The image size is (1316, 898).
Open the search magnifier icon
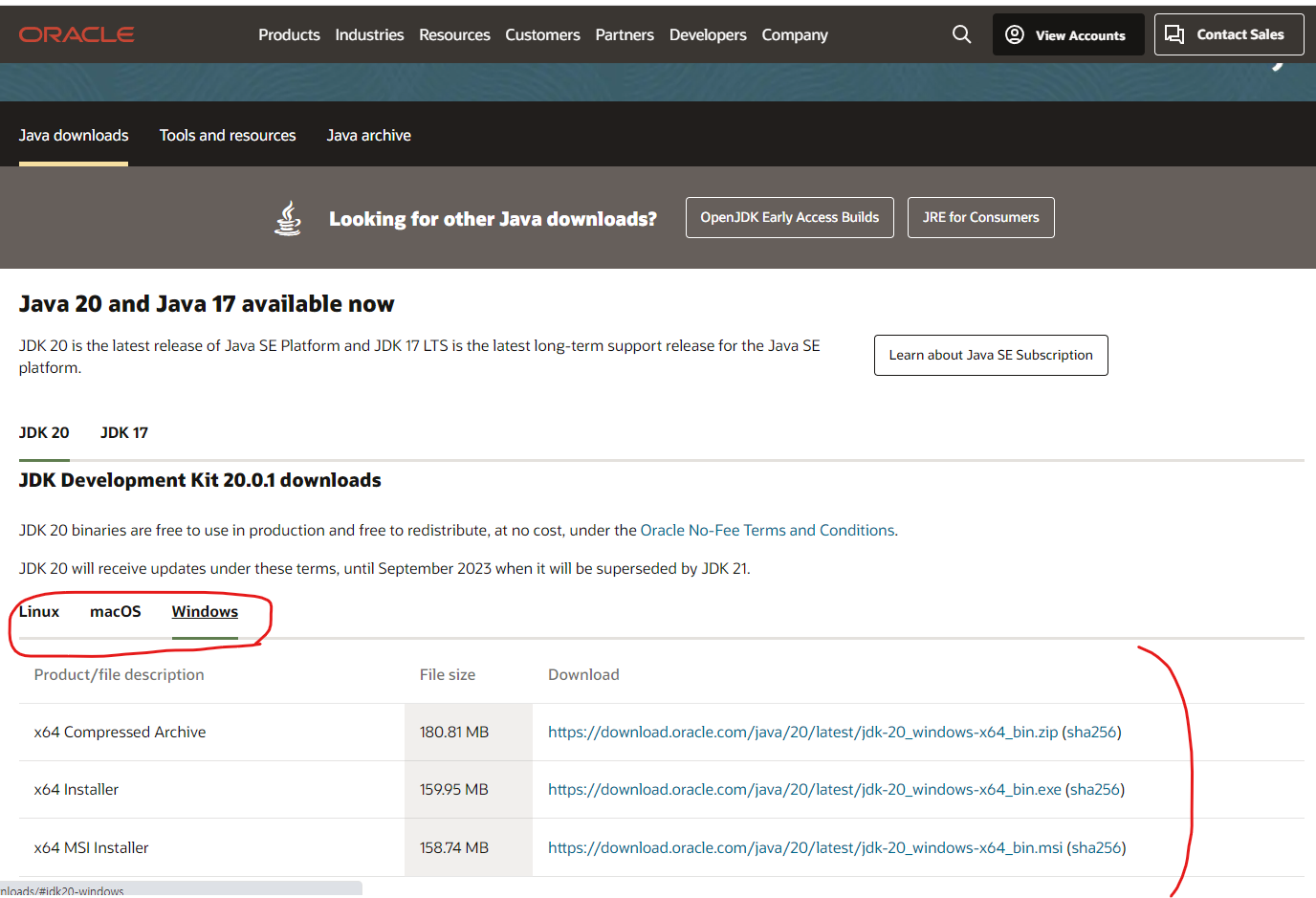pyautogui.click(x=961, y=34)
